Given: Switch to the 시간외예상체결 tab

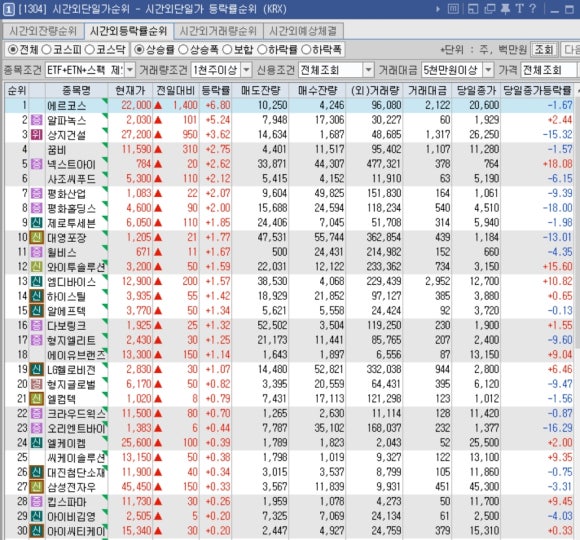Looking at the screenshot, I should [x=303, y=31].
